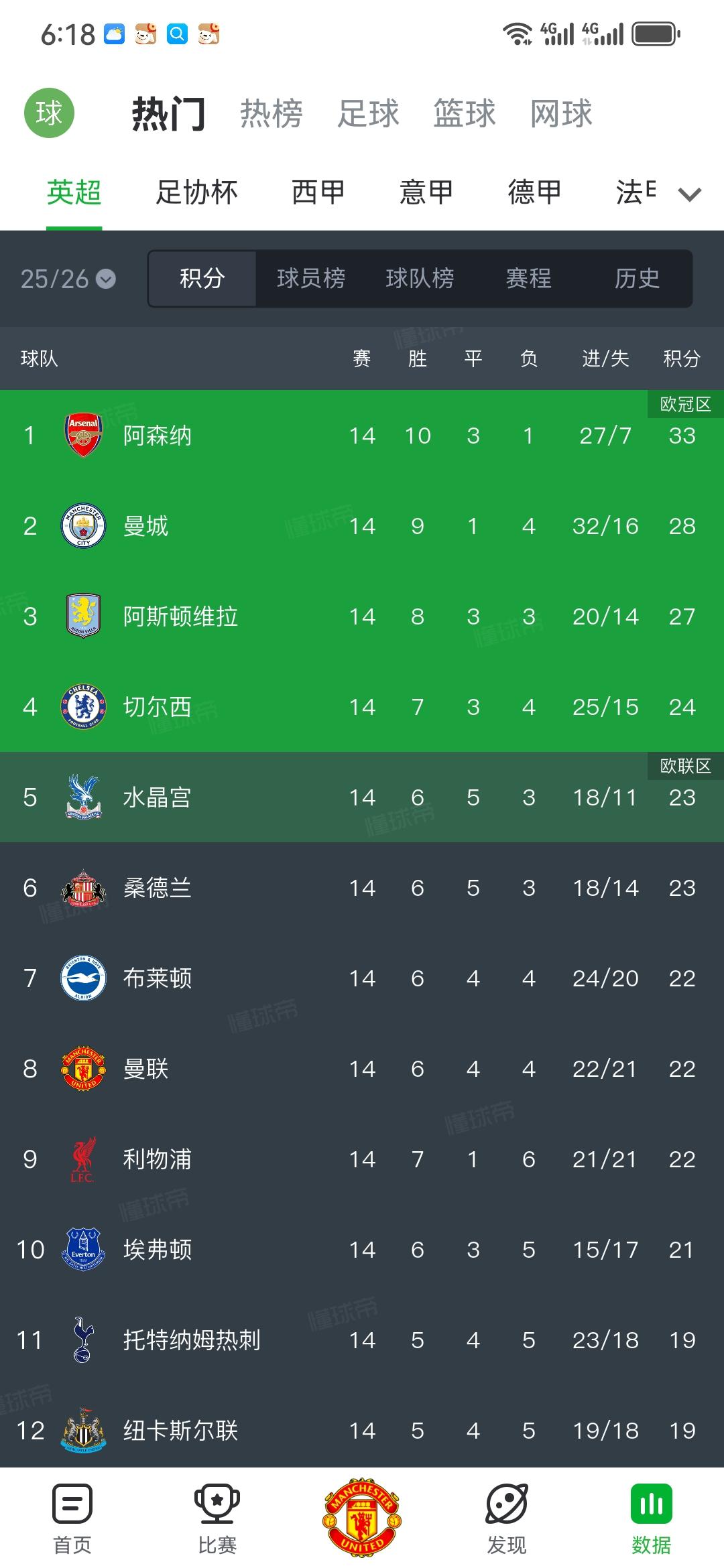The image size is (724, 1568).
Task: Switch to the 球队榜 segment
Action: pos(420,279)
